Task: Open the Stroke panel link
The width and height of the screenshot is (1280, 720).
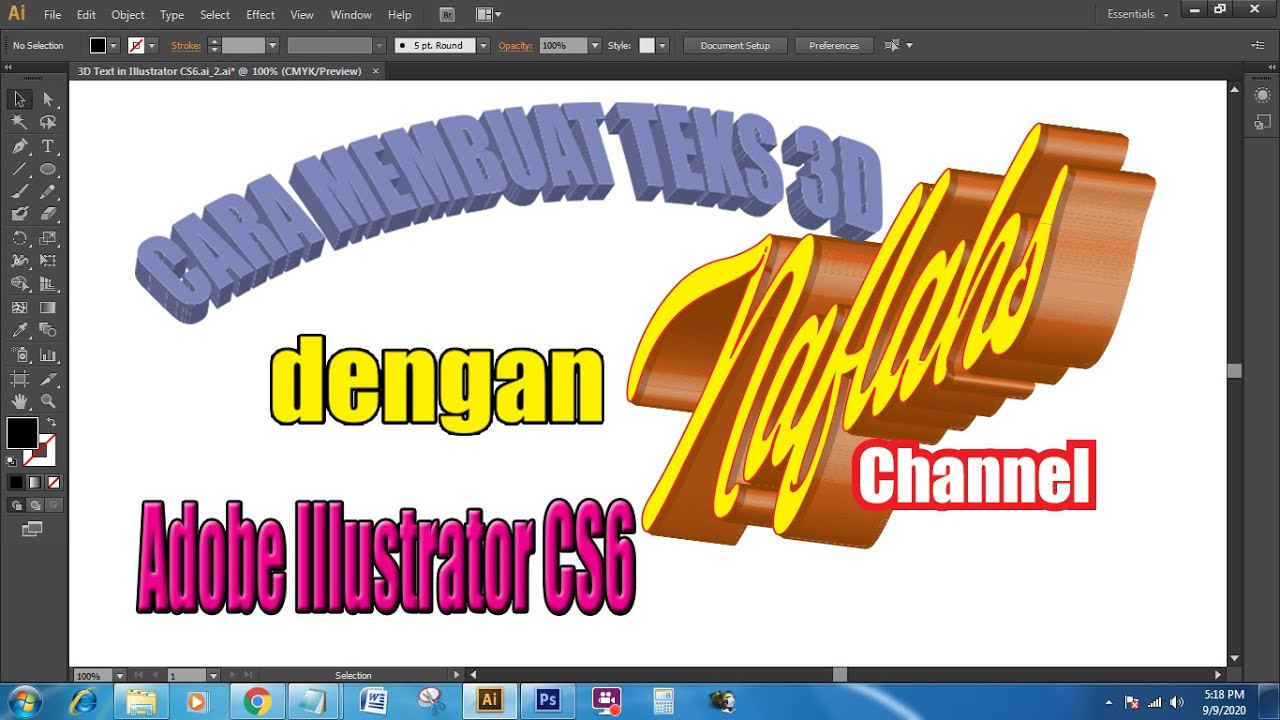Action: point(186,45)
